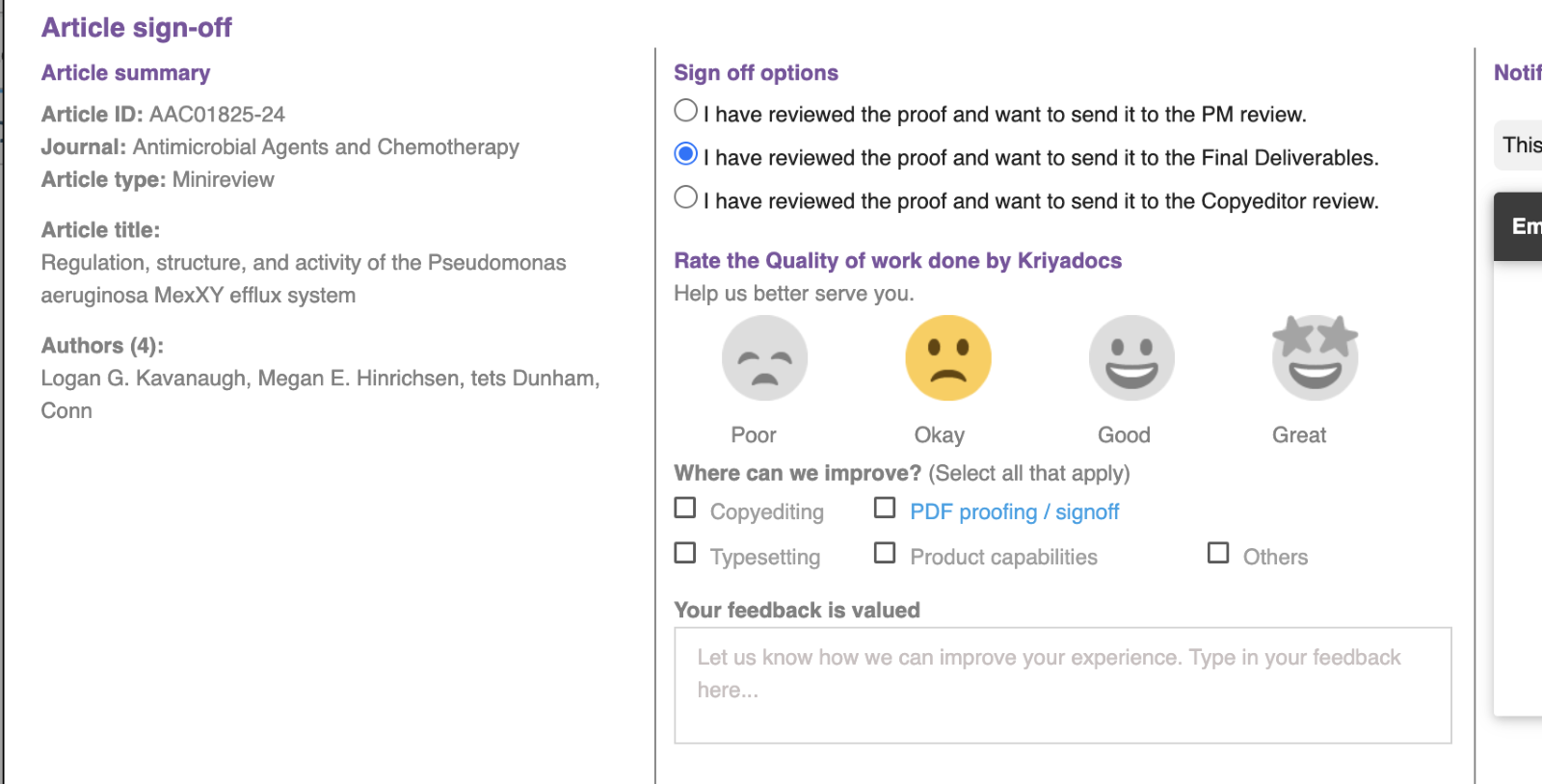This screenshot has height=784, width=1542.
Task: Tick the Copyediting checkbox
Action: [x=685, y=508]
